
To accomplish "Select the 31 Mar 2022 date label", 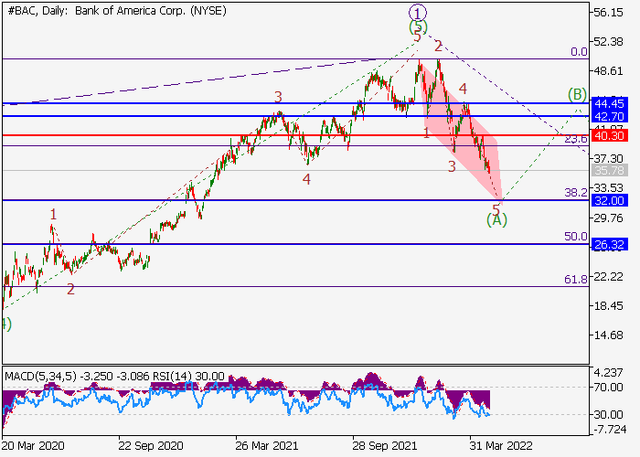I will pyautogui.click(x=501, y=446).
